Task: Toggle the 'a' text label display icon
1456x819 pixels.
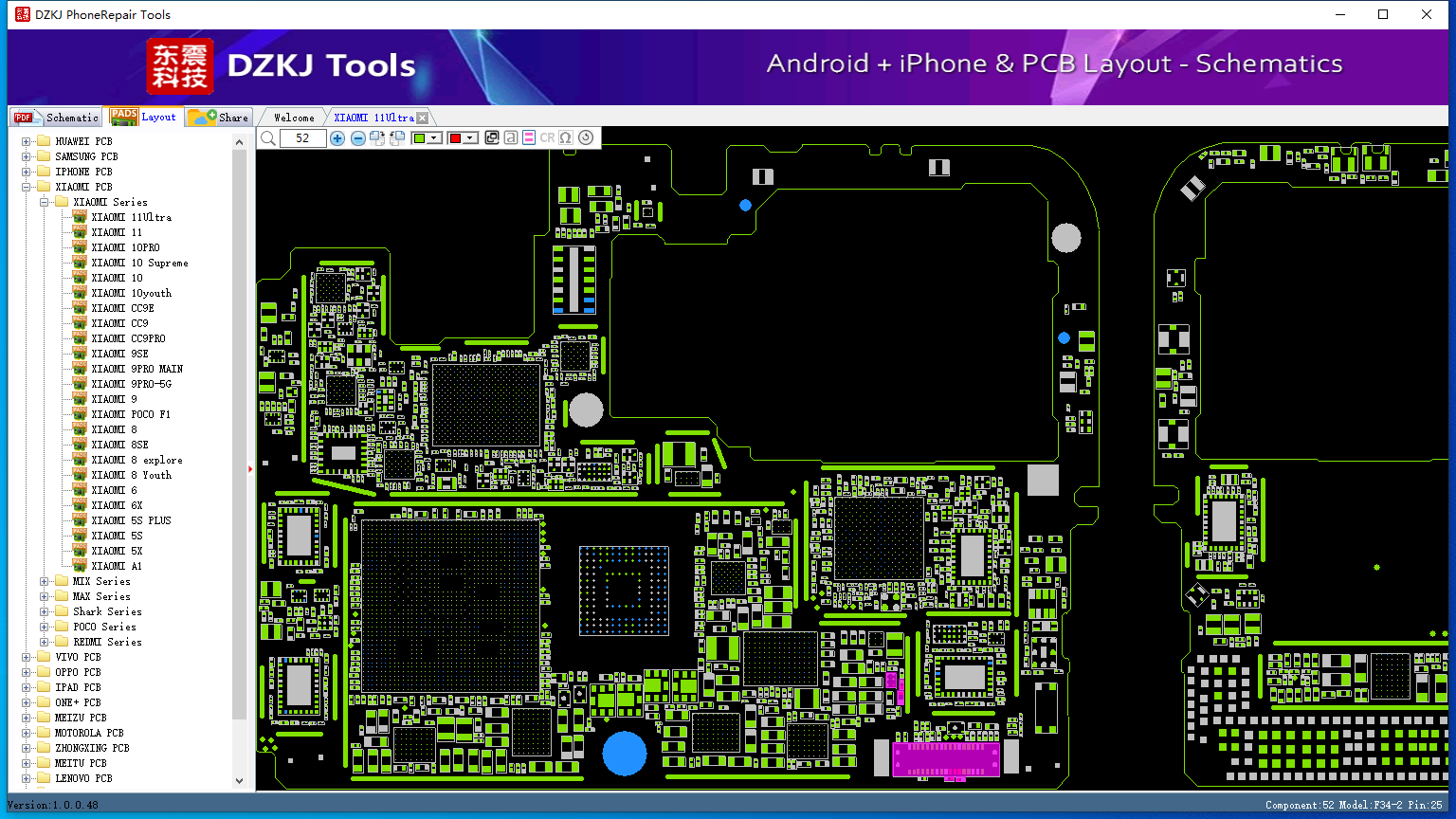Action: pos(511,138)
